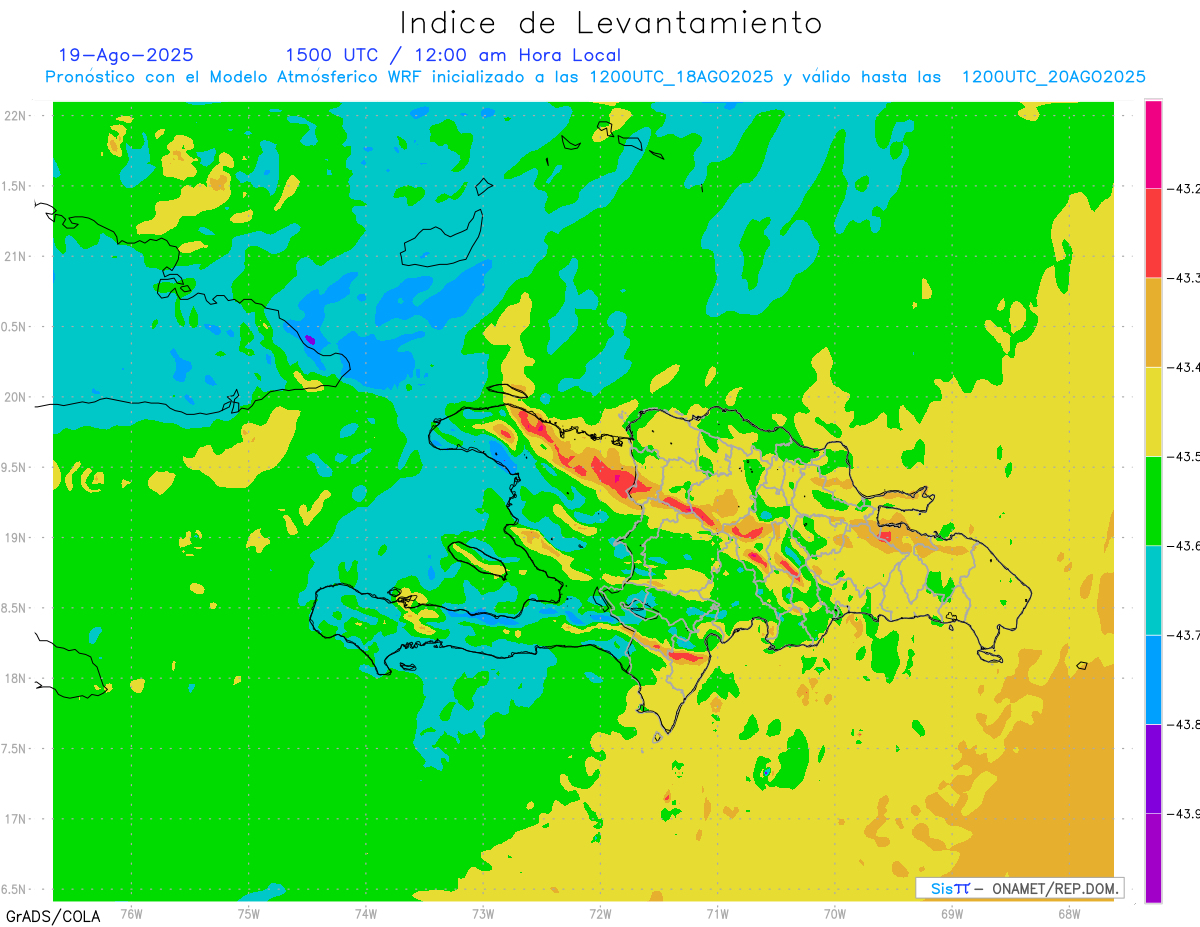The height and width of the screenshot is (927, 1200).
Task: Click the 71W longitude label
Action: point(717,914)
